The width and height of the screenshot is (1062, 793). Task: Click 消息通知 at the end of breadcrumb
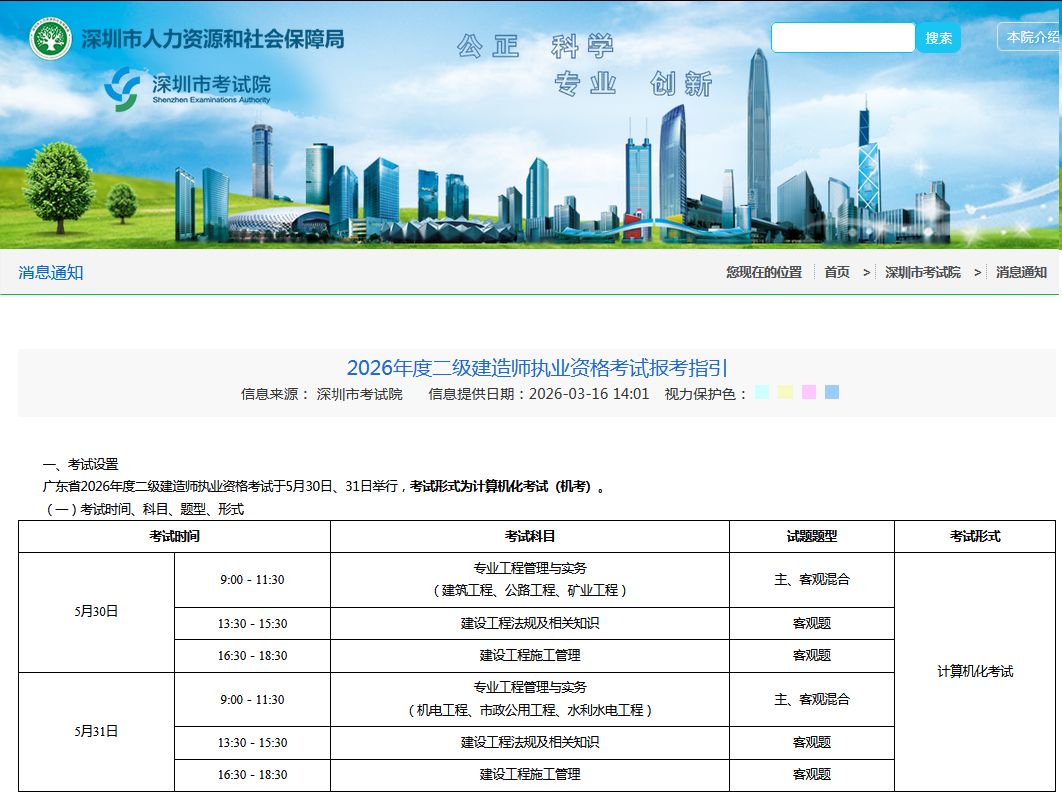coord(1021,271)
